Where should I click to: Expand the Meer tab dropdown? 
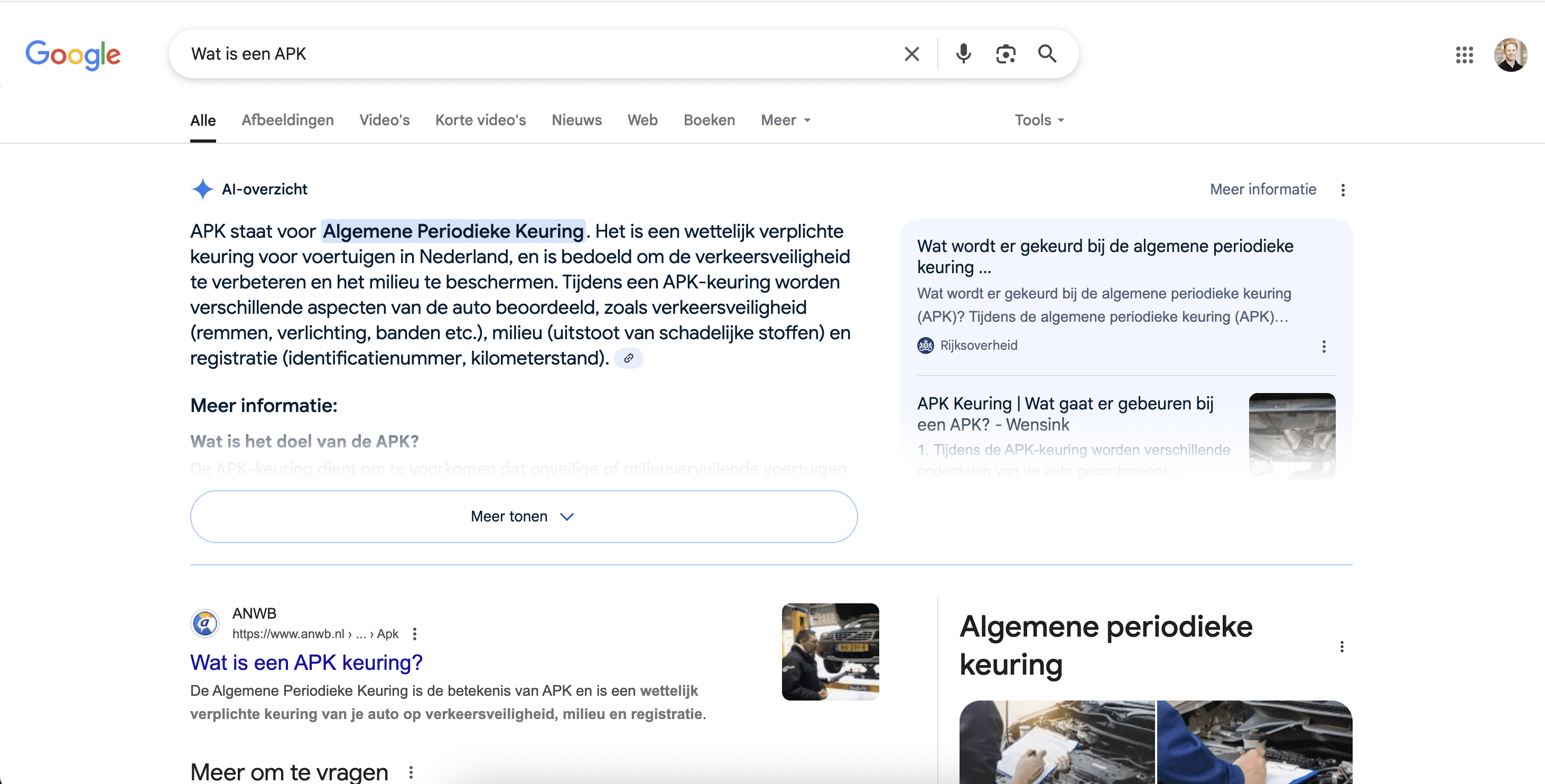click(785, 120)
